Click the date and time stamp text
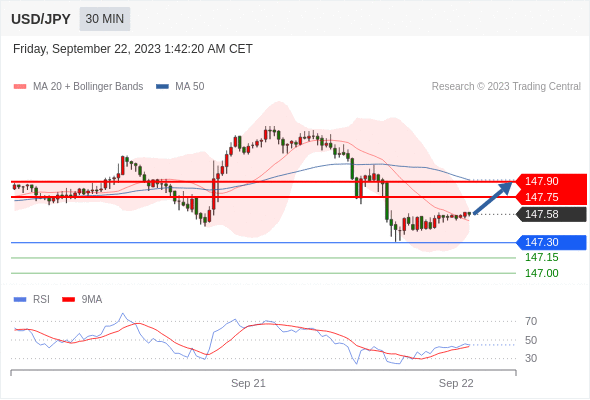Image resolution: width=590 pixels, height=400 pixels. pyautogui.click(x=133, y=49)
